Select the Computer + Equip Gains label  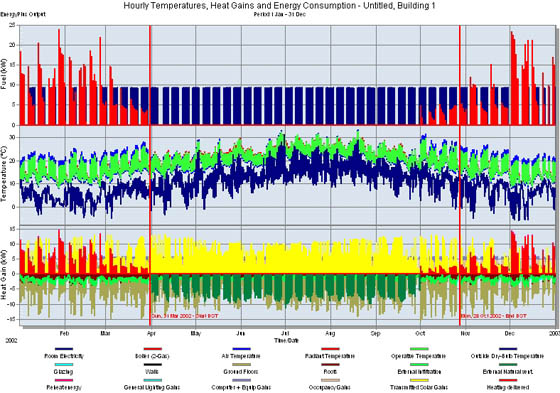tap(241, 388)
